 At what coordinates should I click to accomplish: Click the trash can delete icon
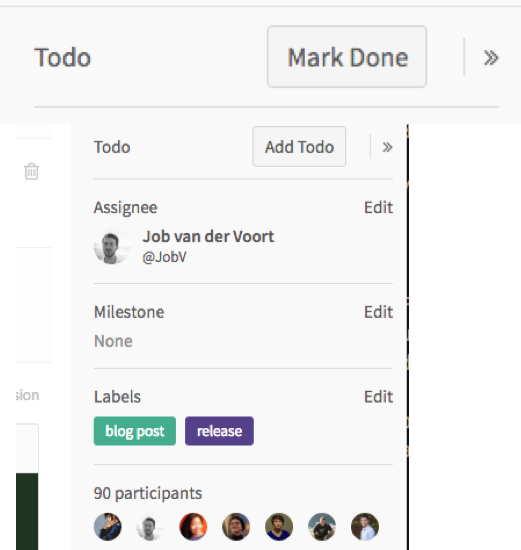[32, 171]
